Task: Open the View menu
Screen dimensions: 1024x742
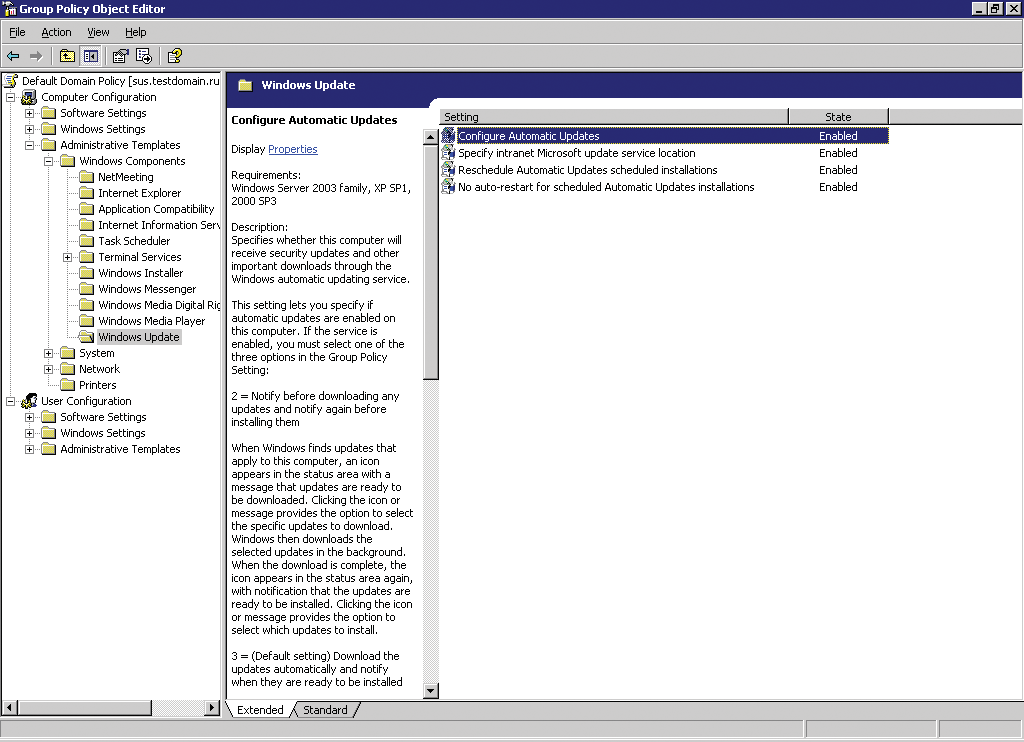Action: point(99,32)
